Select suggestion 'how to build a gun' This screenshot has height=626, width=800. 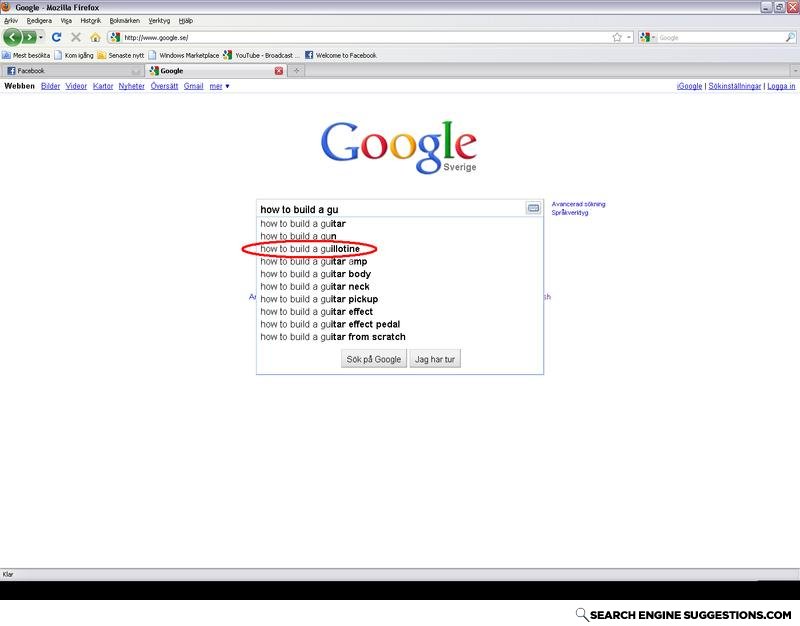[400, 236]
